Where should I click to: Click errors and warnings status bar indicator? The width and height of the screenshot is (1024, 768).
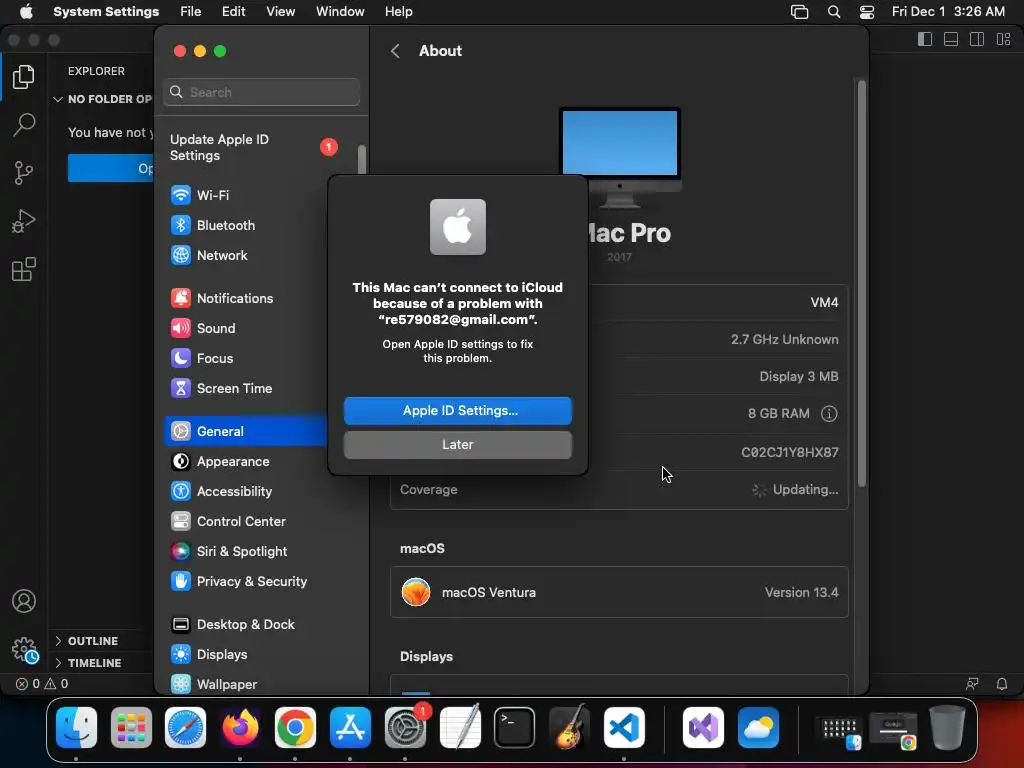tap(42, 684)
